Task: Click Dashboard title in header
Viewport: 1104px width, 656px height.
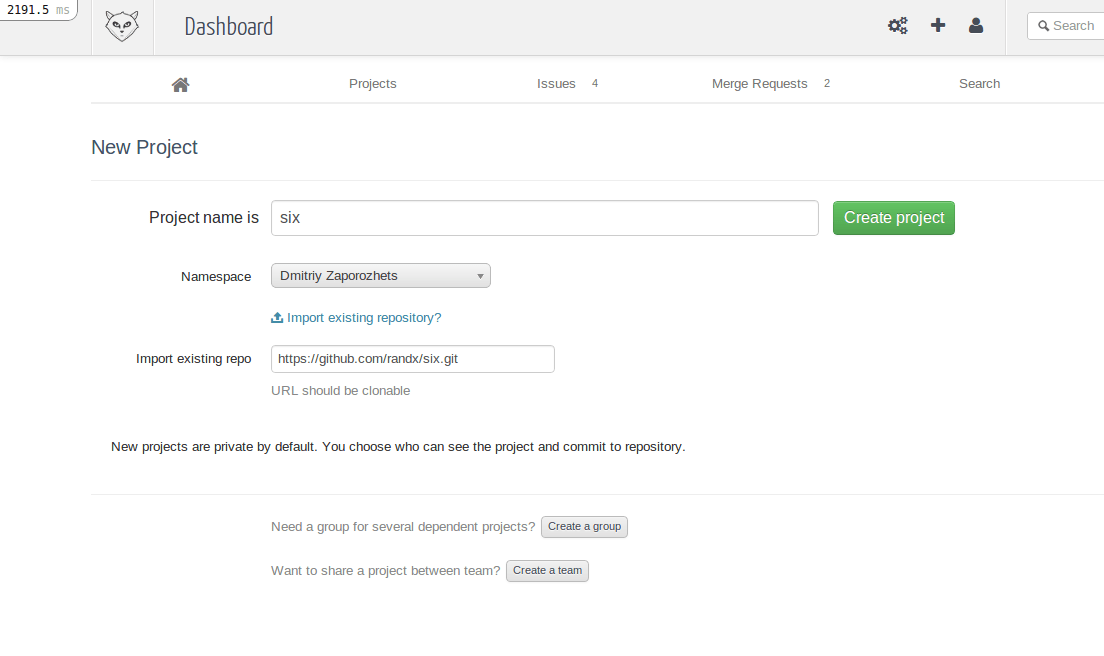Action: 228,27
